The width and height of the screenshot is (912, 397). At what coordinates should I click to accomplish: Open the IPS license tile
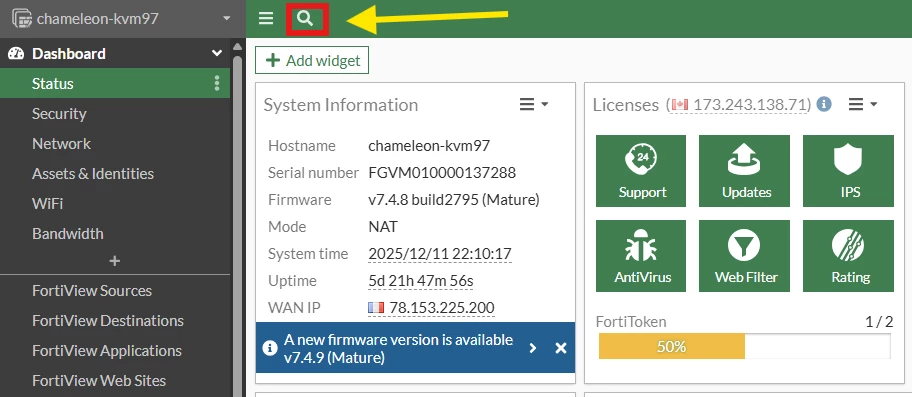click(849, 171)
